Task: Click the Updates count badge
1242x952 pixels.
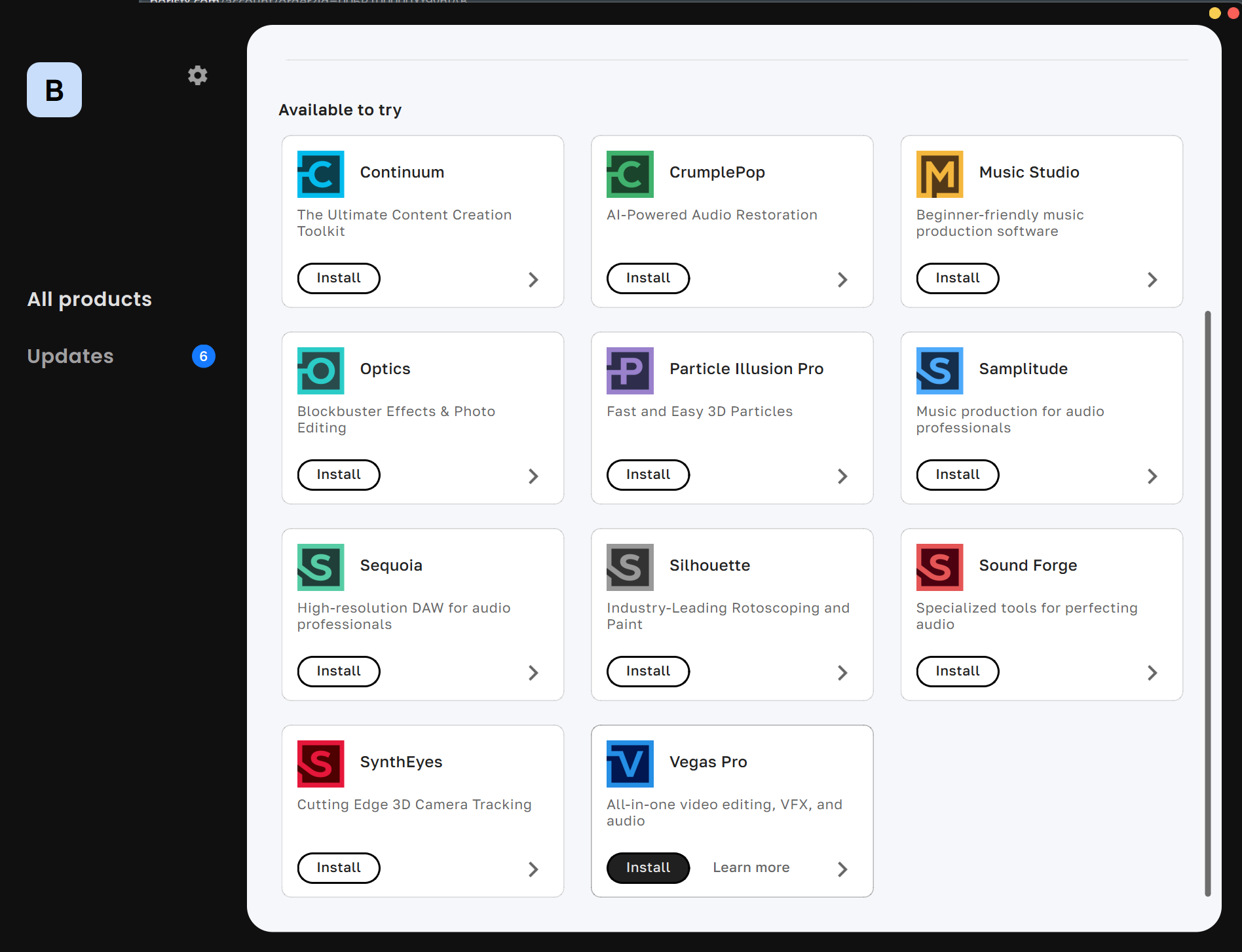Action: pyautogui.click(x=204, y=356)
